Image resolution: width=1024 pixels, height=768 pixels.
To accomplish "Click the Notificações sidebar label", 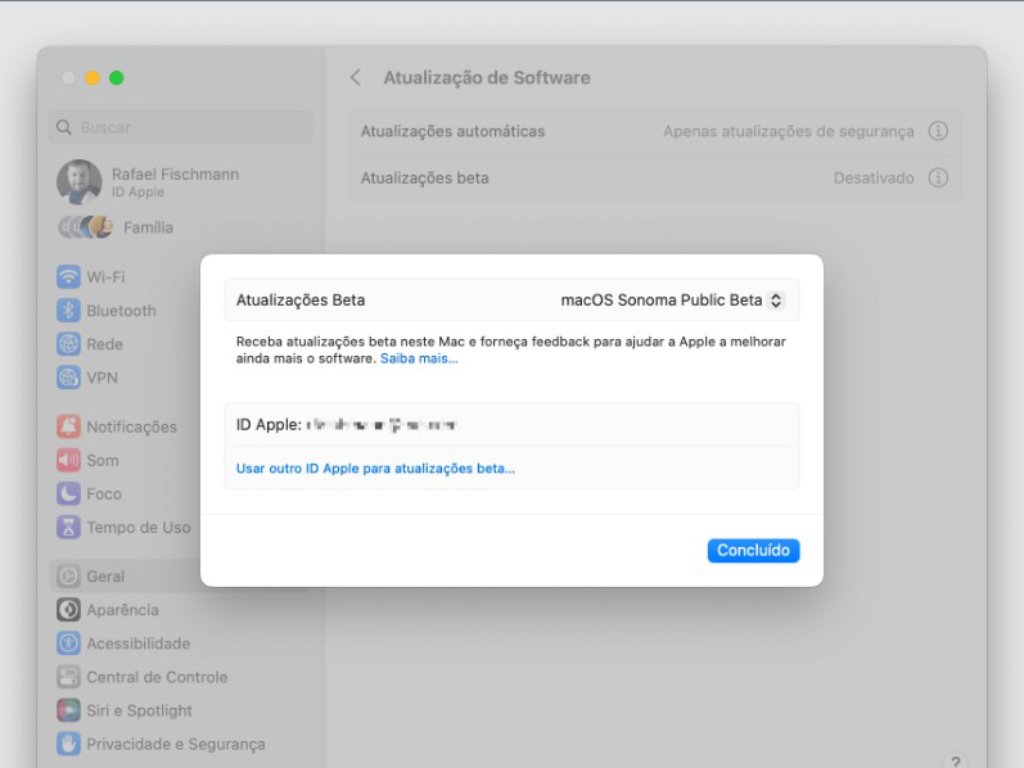I will 132,426.
